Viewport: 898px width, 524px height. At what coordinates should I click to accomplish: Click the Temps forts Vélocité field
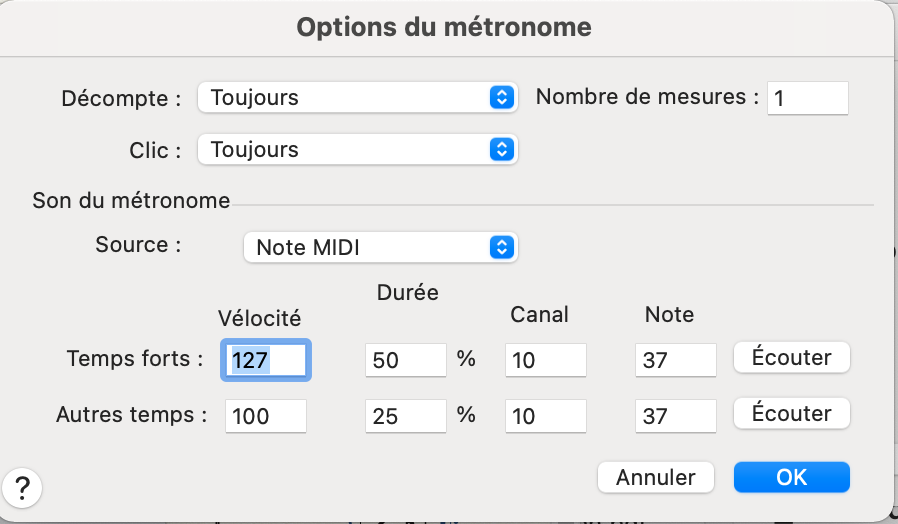point(266,360)
